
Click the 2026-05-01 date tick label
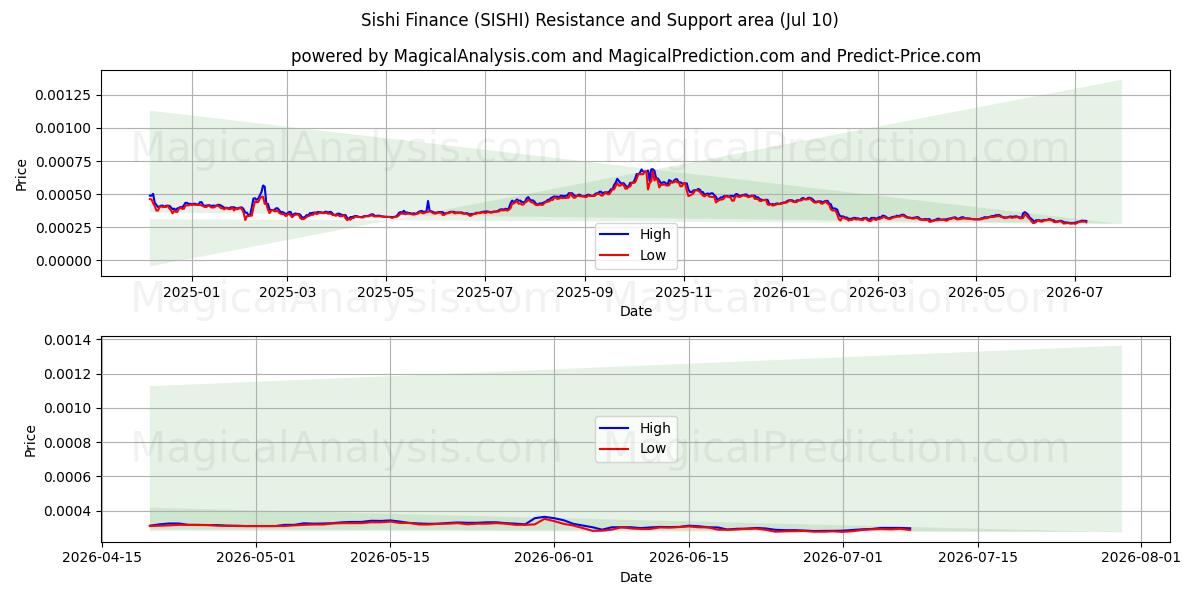point(256,558)
